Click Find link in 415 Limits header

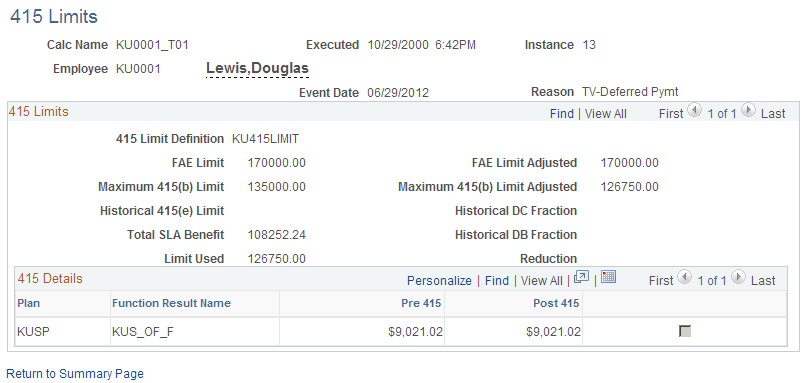[562, 114]
